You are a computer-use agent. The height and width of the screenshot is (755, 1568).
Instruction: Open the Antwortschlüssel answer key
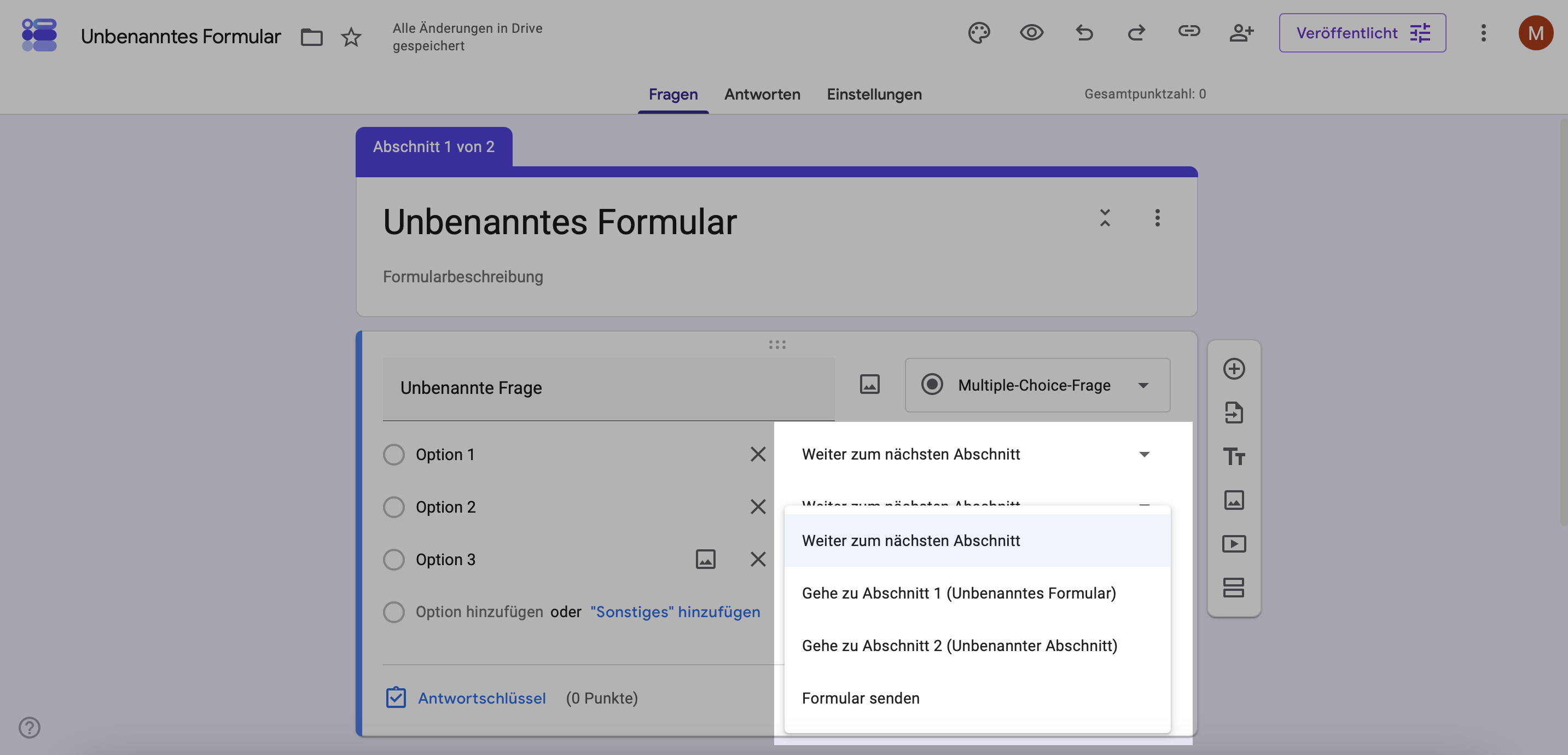click(466, 698)
